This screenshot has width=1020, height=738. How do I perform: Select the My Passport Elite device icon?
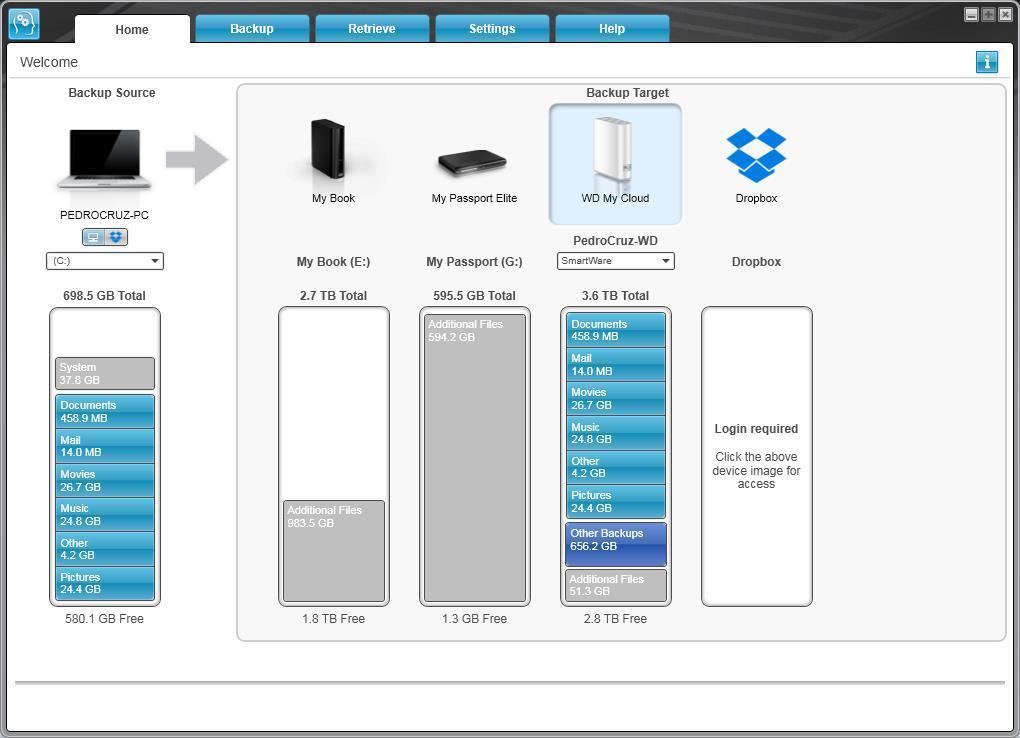tap(472, 163)
